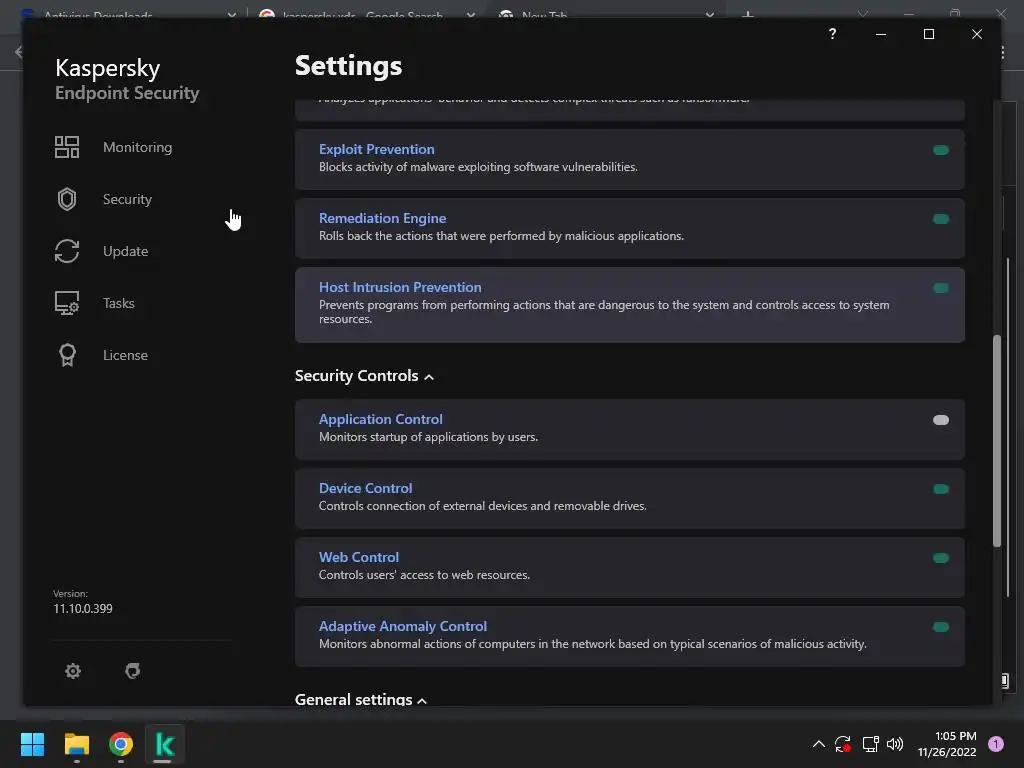Toggle Host Intrusion Prevention off
Screen dimensions: 1024x768
(940, 288)
